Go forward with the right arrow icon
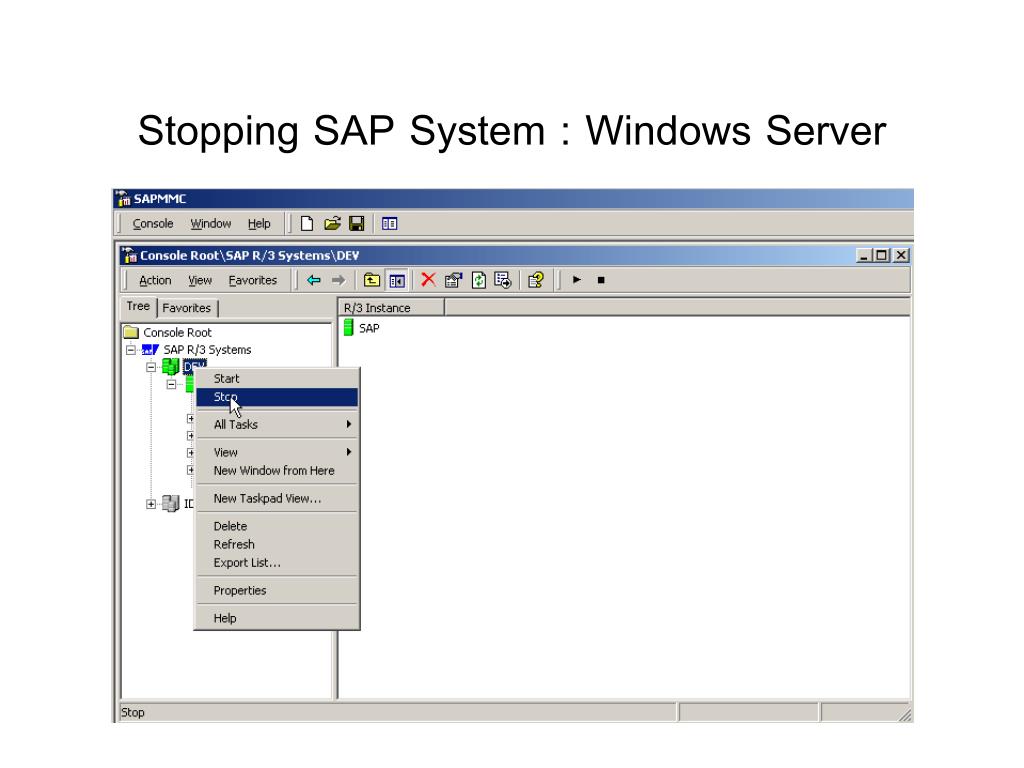Image resolution: width=1024 pixels, height=768 pixels. pos(338,280)
